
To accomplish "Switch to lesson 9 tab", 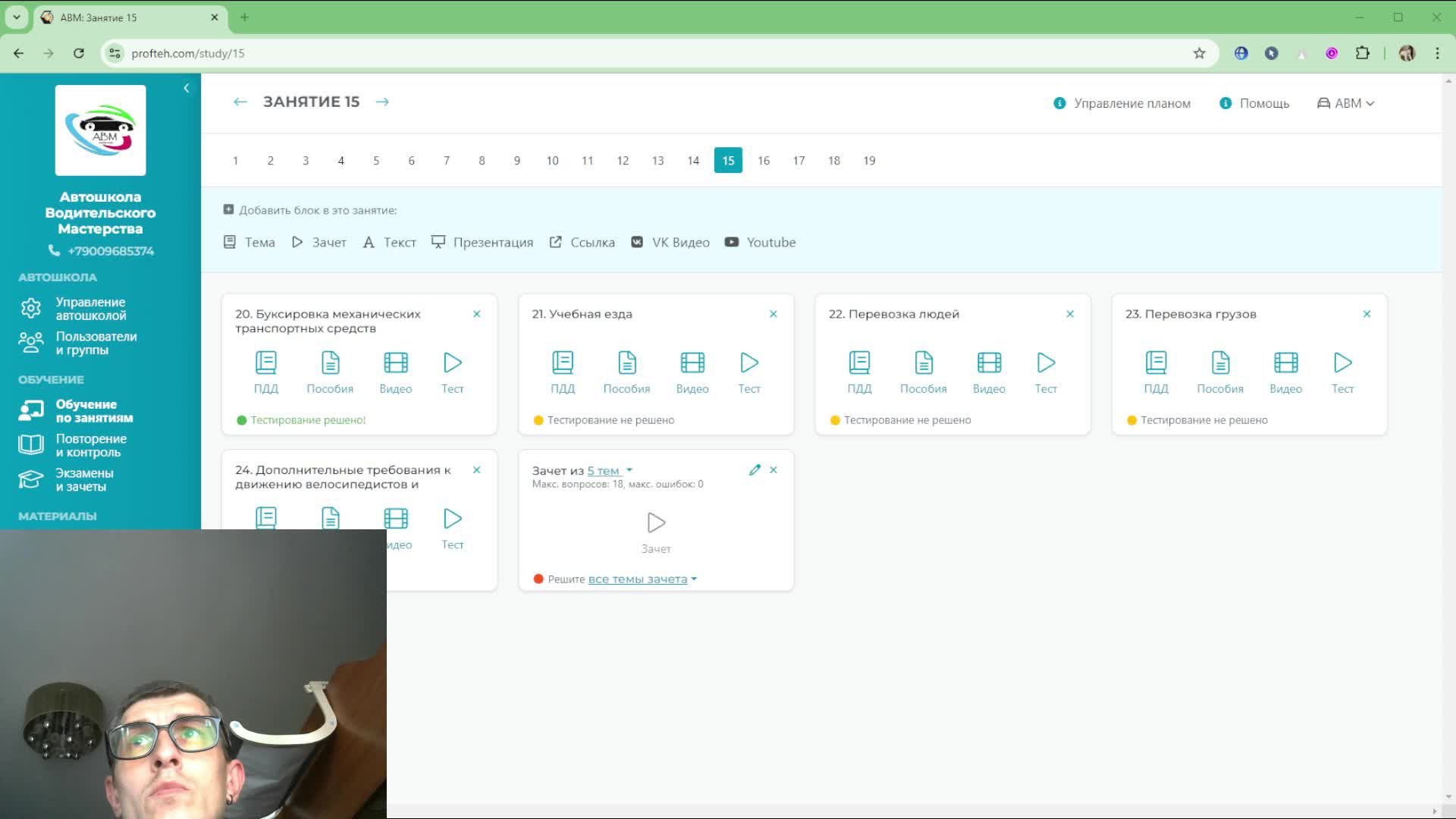I will [x=516, y=161].
